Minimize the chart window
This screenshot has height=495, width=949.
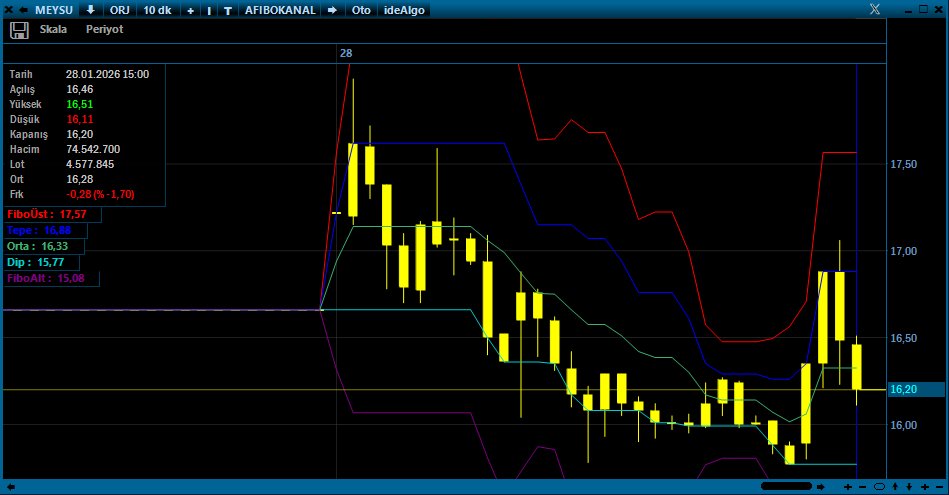pos(908,11)
